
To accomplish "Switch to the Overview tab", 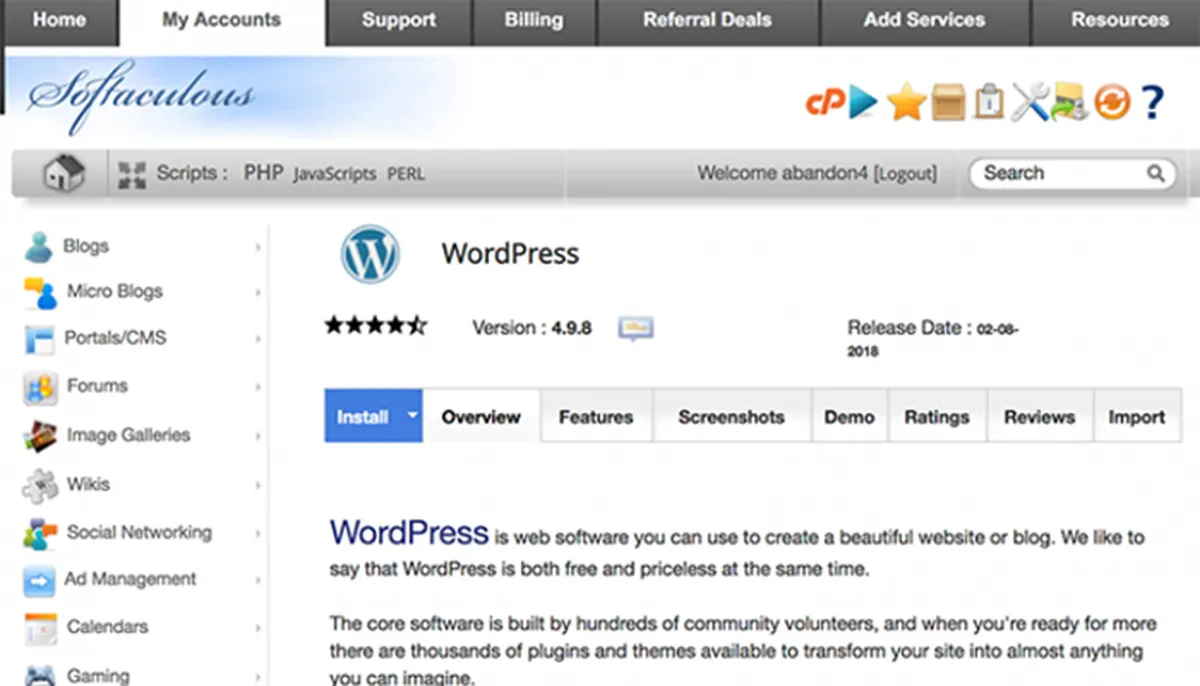I will point(481,417).
